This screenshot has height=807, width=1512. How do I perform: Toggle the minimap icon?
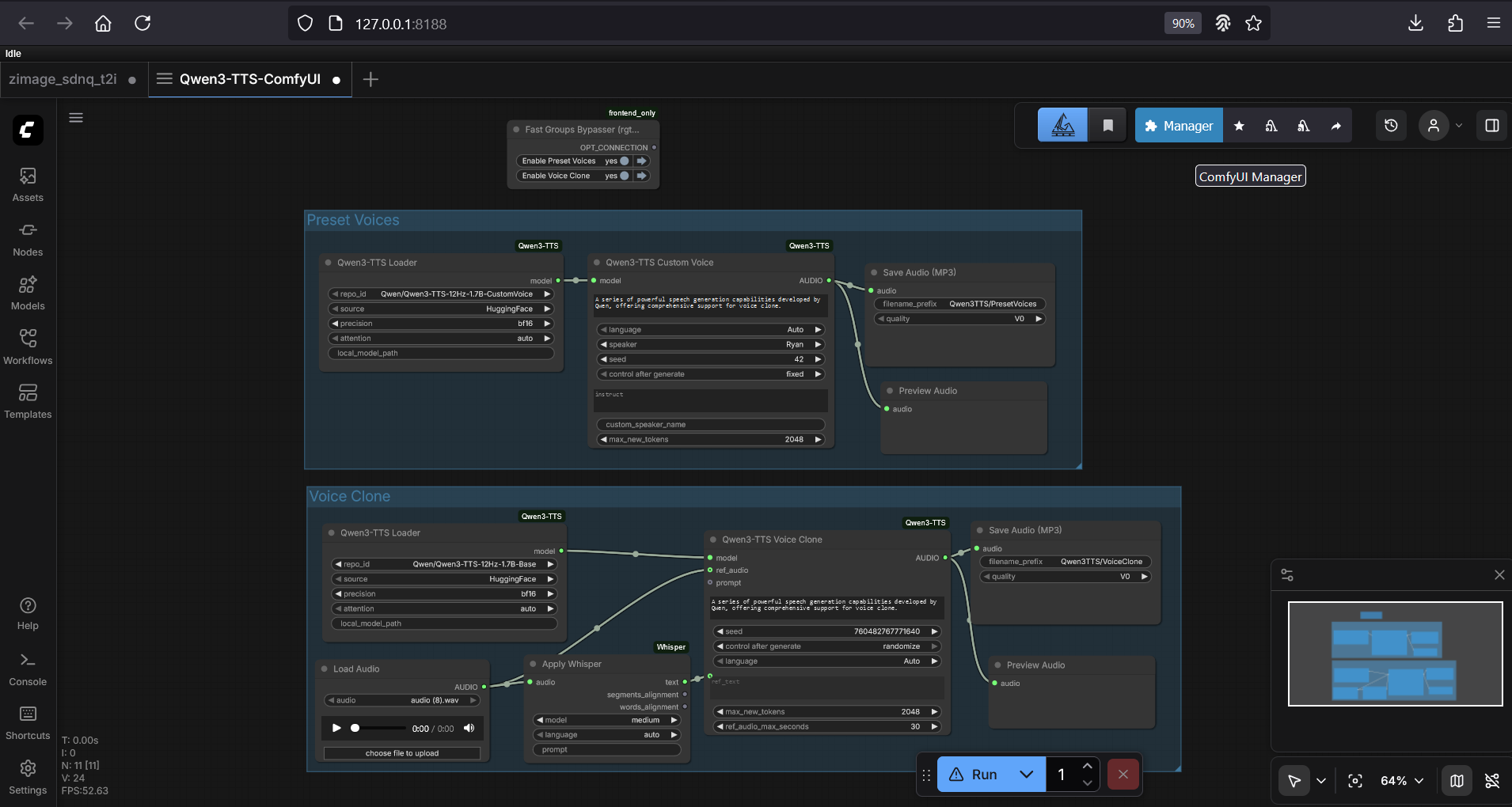tap(1457, 781)
